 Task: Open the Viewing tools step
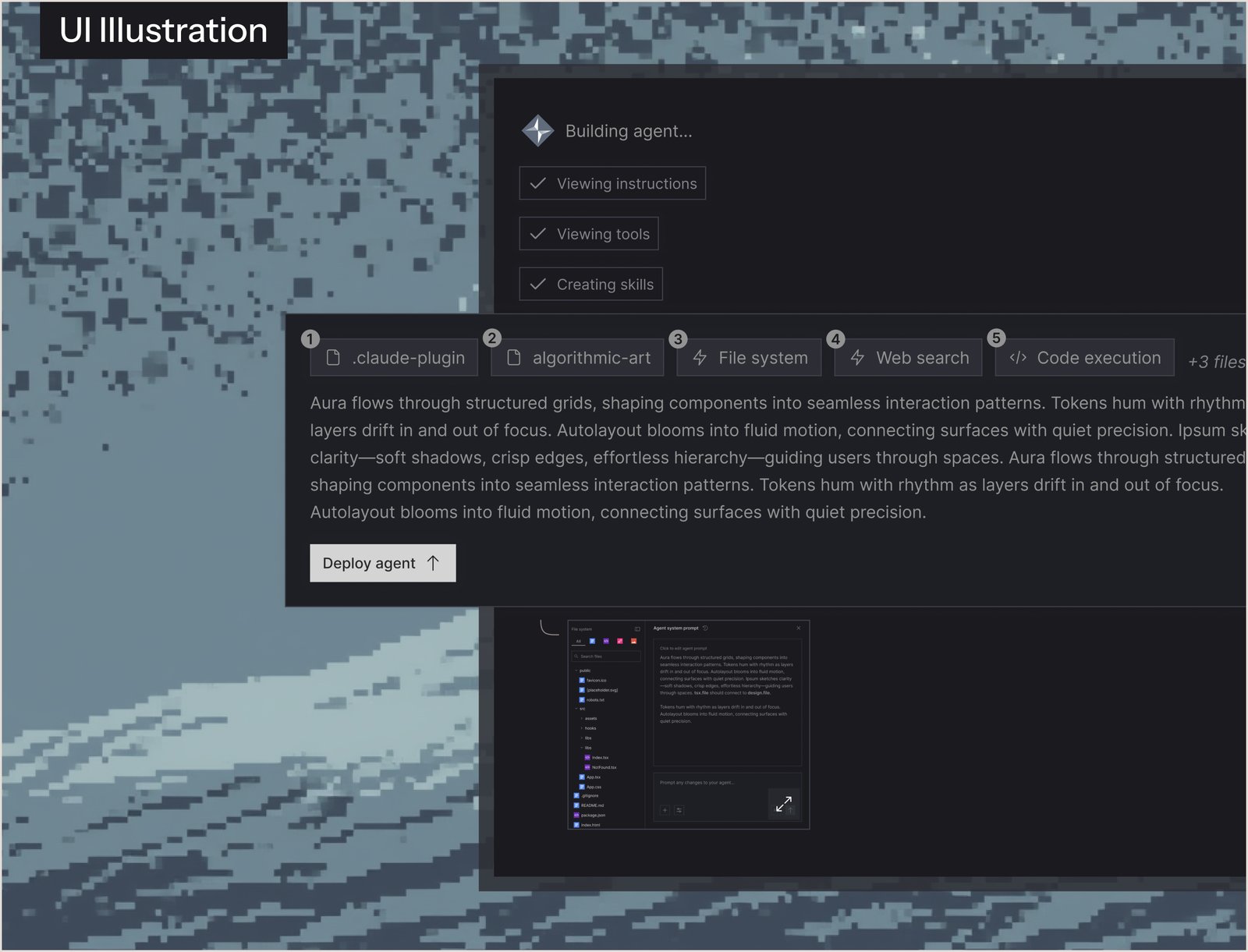pos(589,234)
